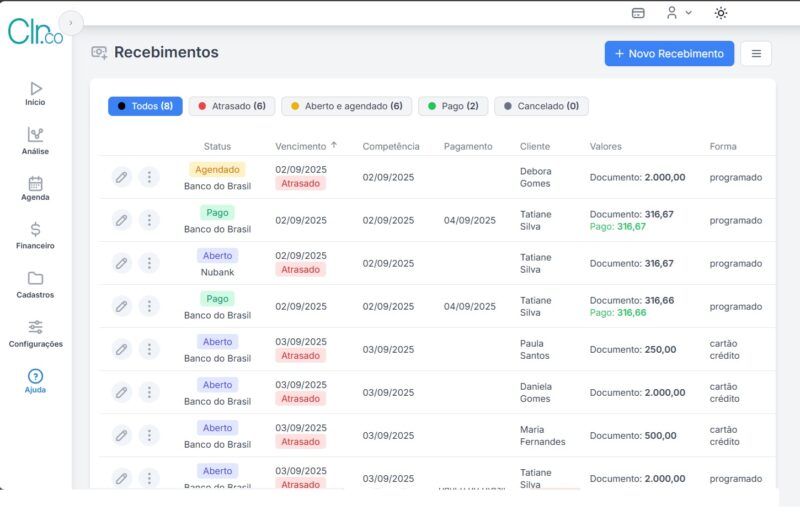Screen dimensions: 800x531
Task: Select the Todos (8) filter tab
Action: (145, 106)
